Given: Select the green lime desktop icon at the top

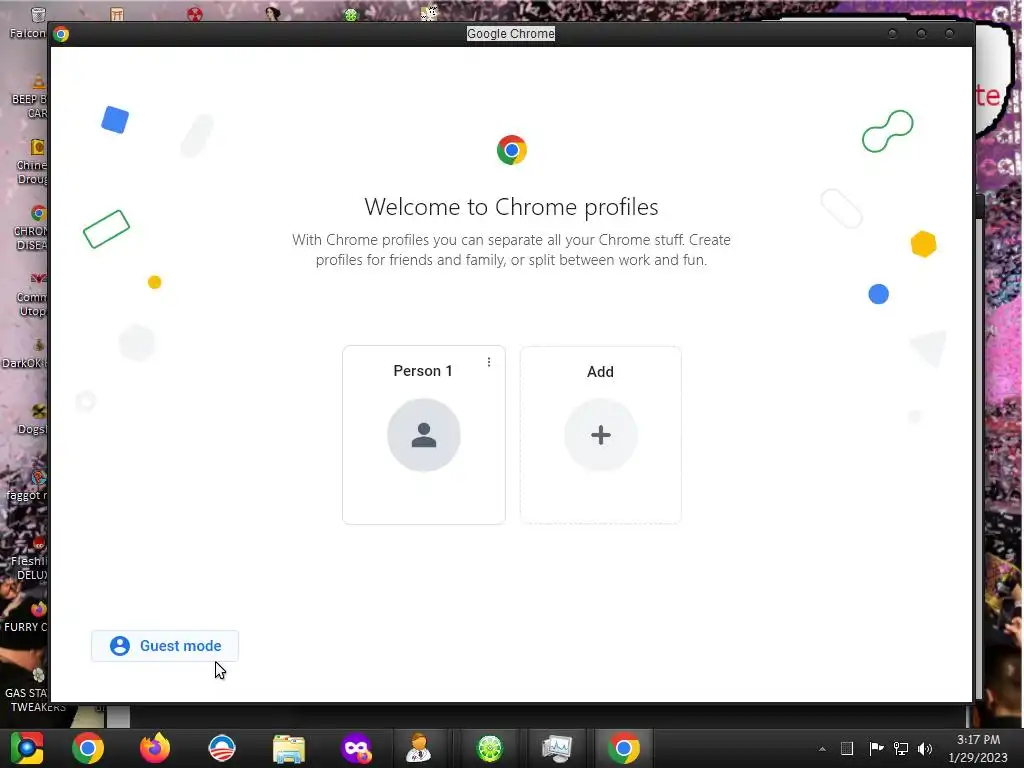Looking at the screenshot, I should click(351, 14).
